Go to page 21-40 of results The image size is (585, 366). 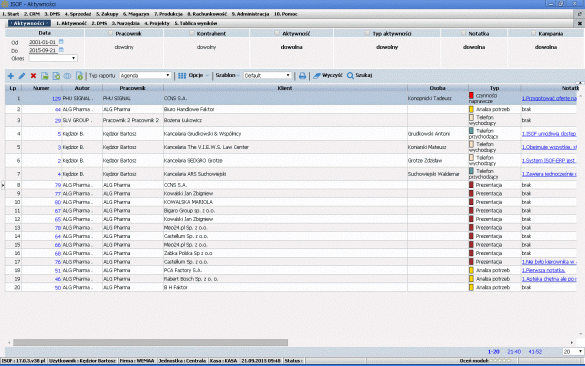click(514, 351)
